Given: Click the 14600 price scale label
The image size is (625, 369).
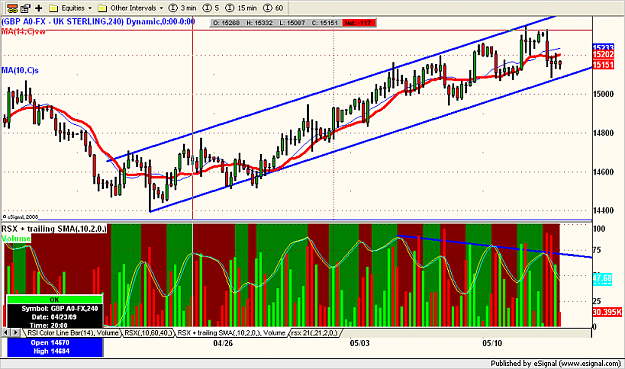Looking at the screenshot, I should pos(604,172).
